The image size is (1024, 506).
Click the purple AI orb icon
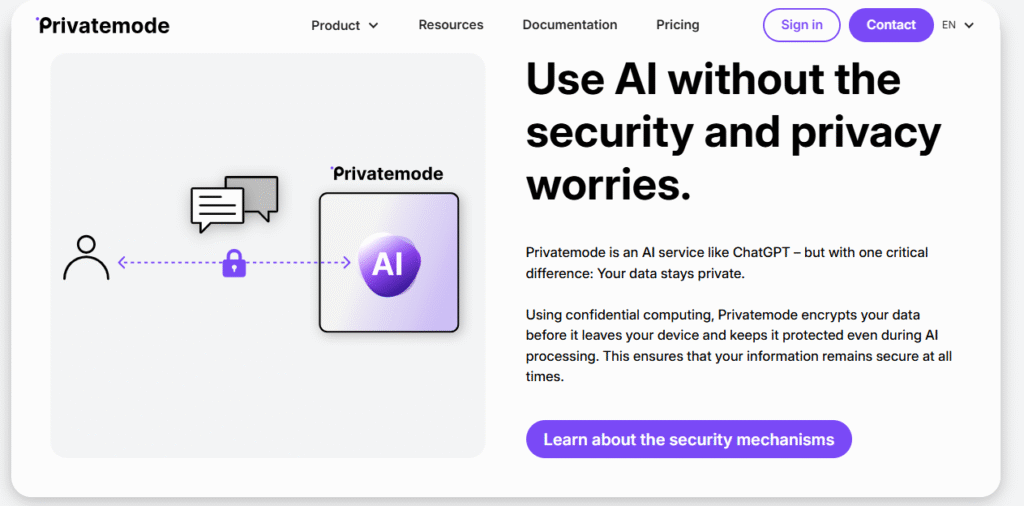387,264
